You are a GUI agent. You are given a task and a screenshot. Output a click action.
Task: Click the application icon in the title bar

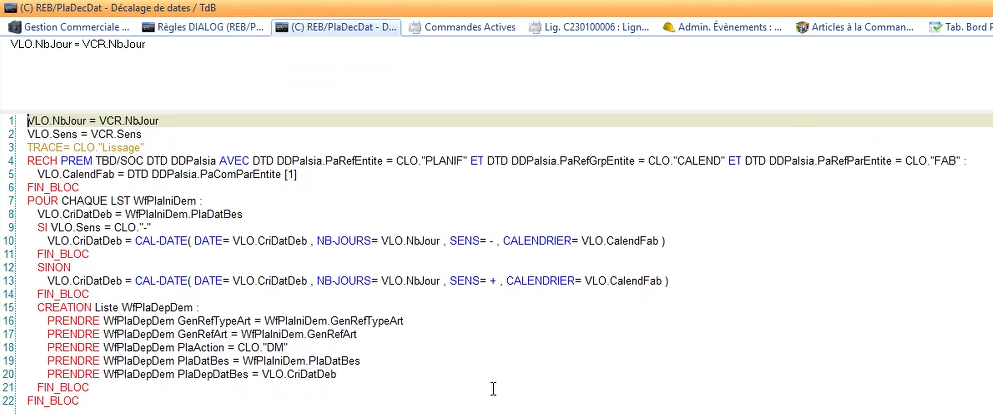tap(10, 8)
